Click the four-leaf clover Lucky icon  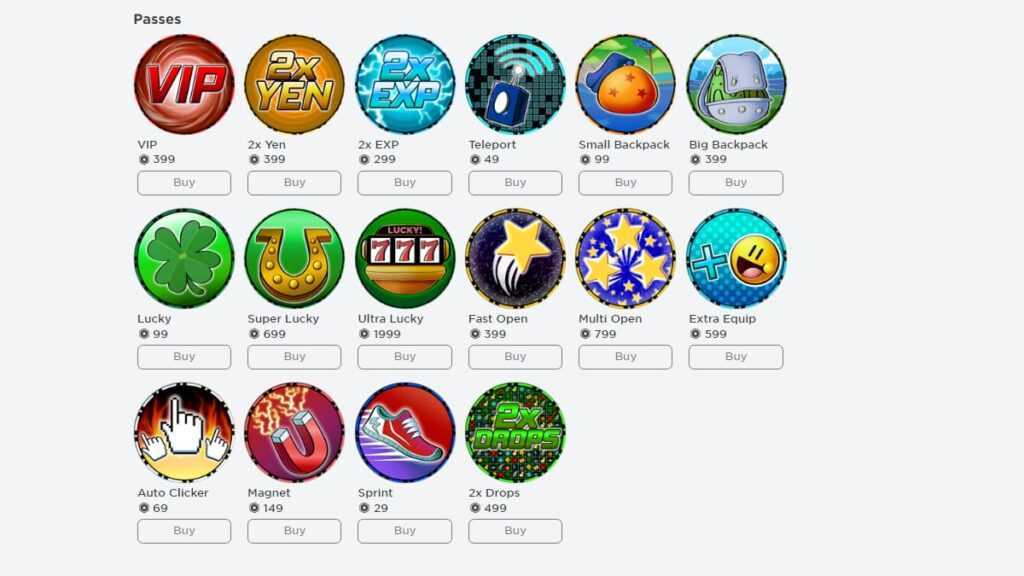pos(184,259)
